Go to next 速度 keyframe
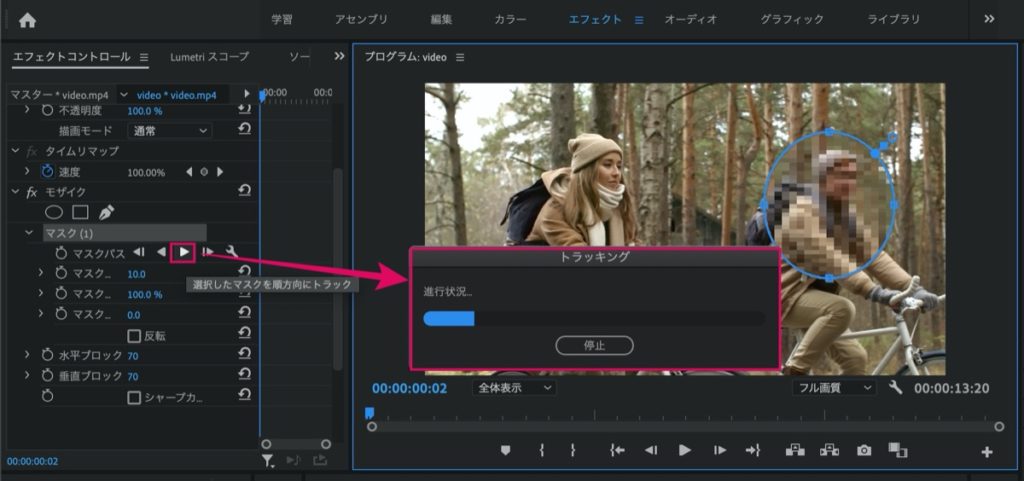 coord(220,172)
